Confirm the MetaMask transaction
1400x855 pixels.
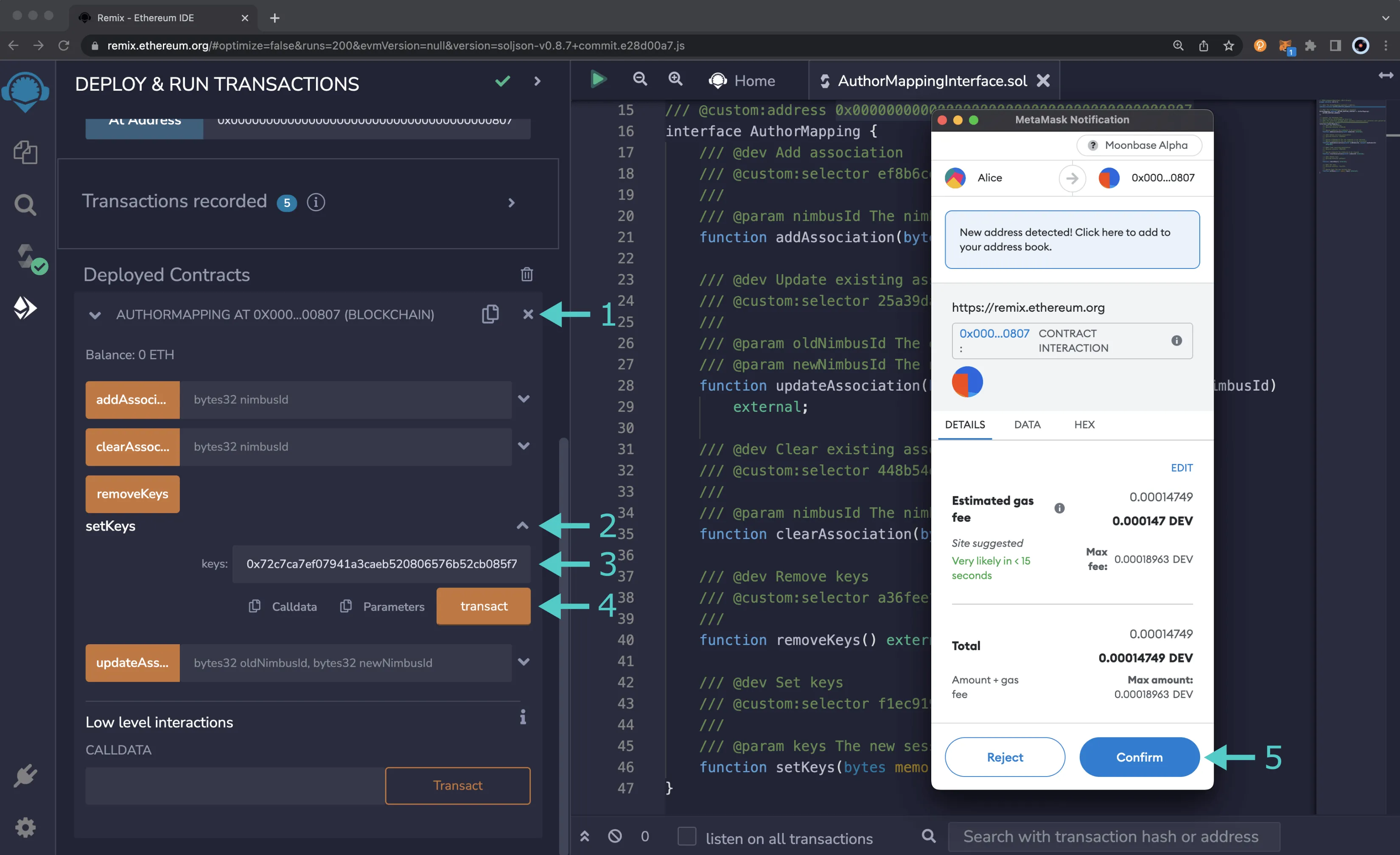pos(1139,757)
